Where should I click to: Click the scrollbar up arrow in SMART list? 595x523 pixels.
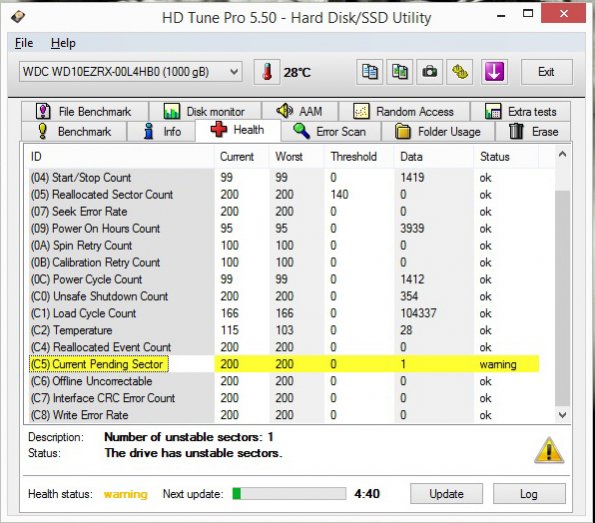(562, 154)
